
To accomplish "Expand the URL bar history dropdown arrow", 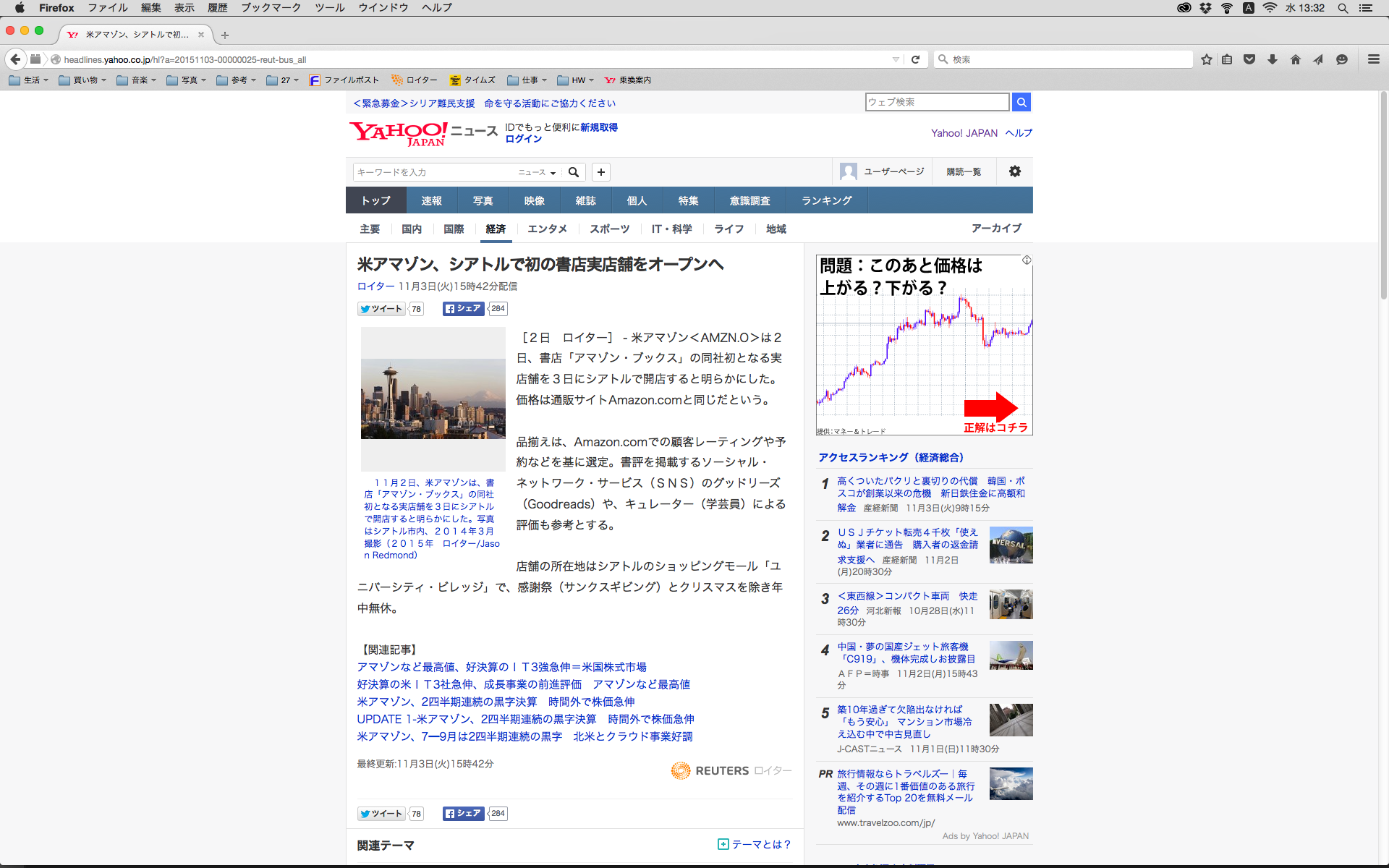I will coord(896,59).
